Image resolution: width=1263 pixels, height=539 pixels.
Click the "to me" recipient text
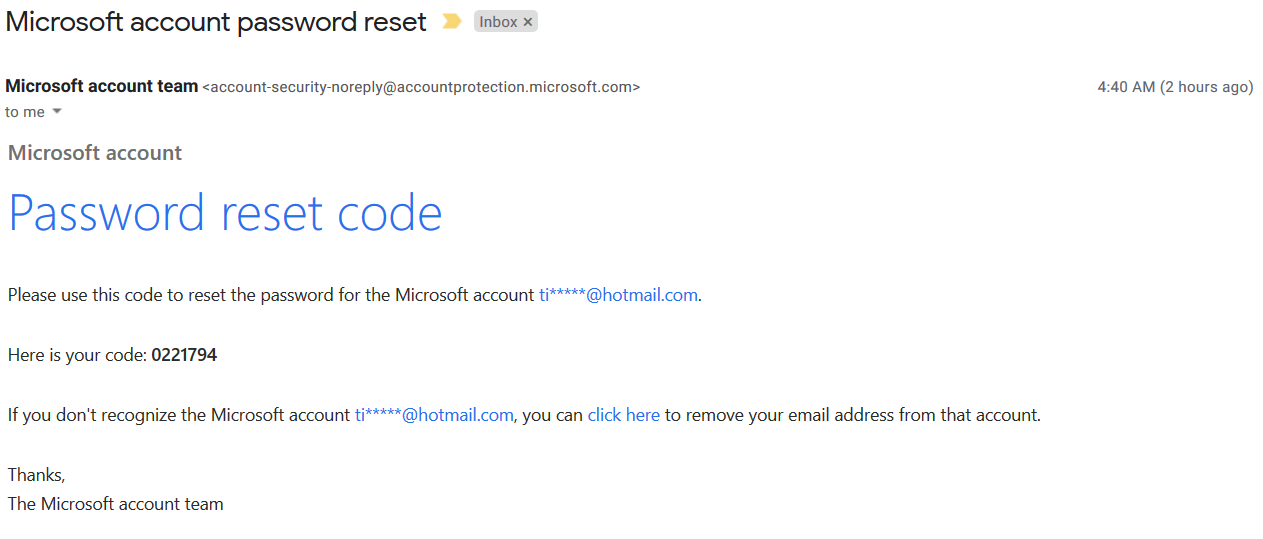[x=25, y=112]
